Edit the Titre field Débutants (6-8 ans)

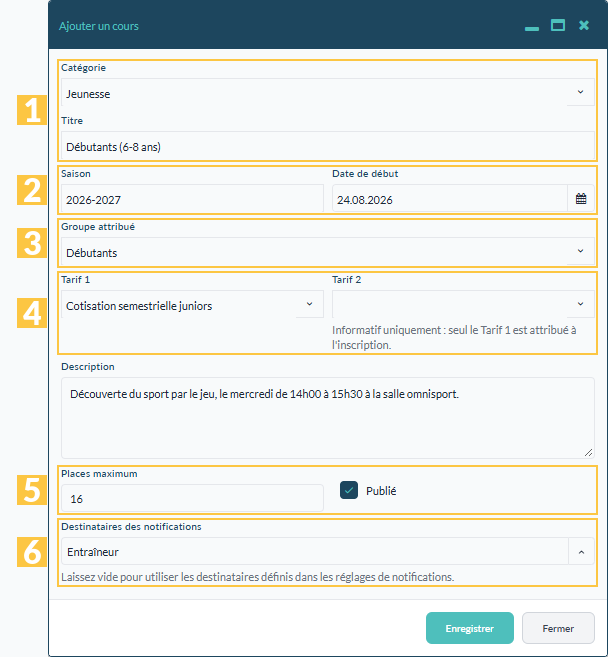coord(328,145)
